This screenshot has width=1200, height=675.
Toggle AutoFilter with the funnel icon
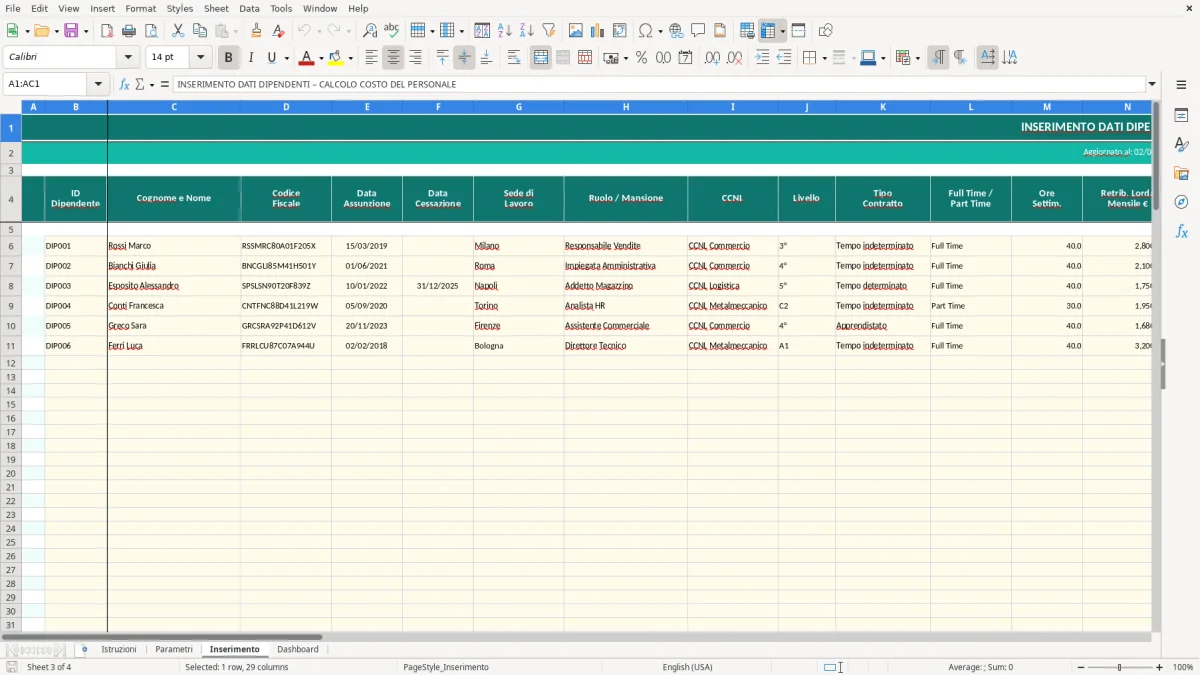[x=548, y=31]
